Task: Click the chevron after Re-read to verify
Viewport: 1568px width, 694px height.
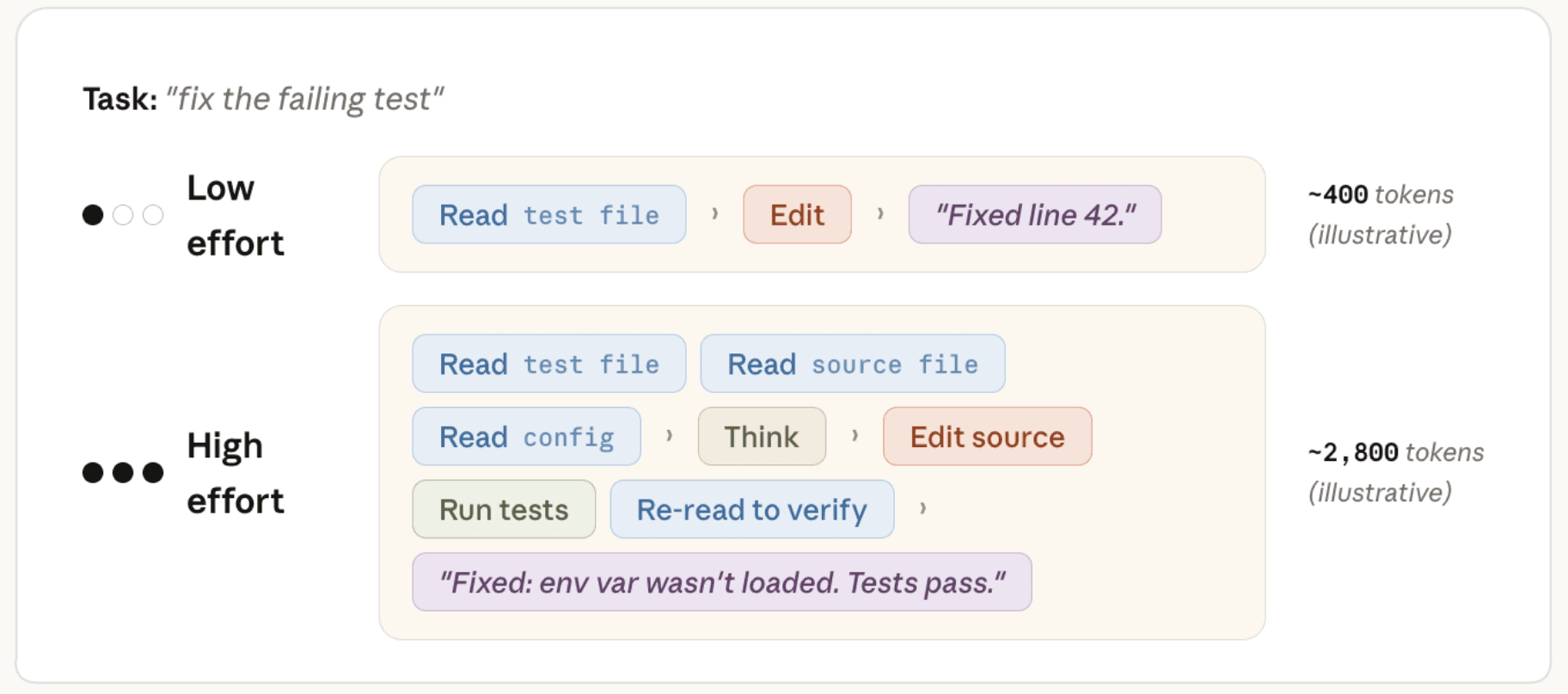Action: point(922,508)
